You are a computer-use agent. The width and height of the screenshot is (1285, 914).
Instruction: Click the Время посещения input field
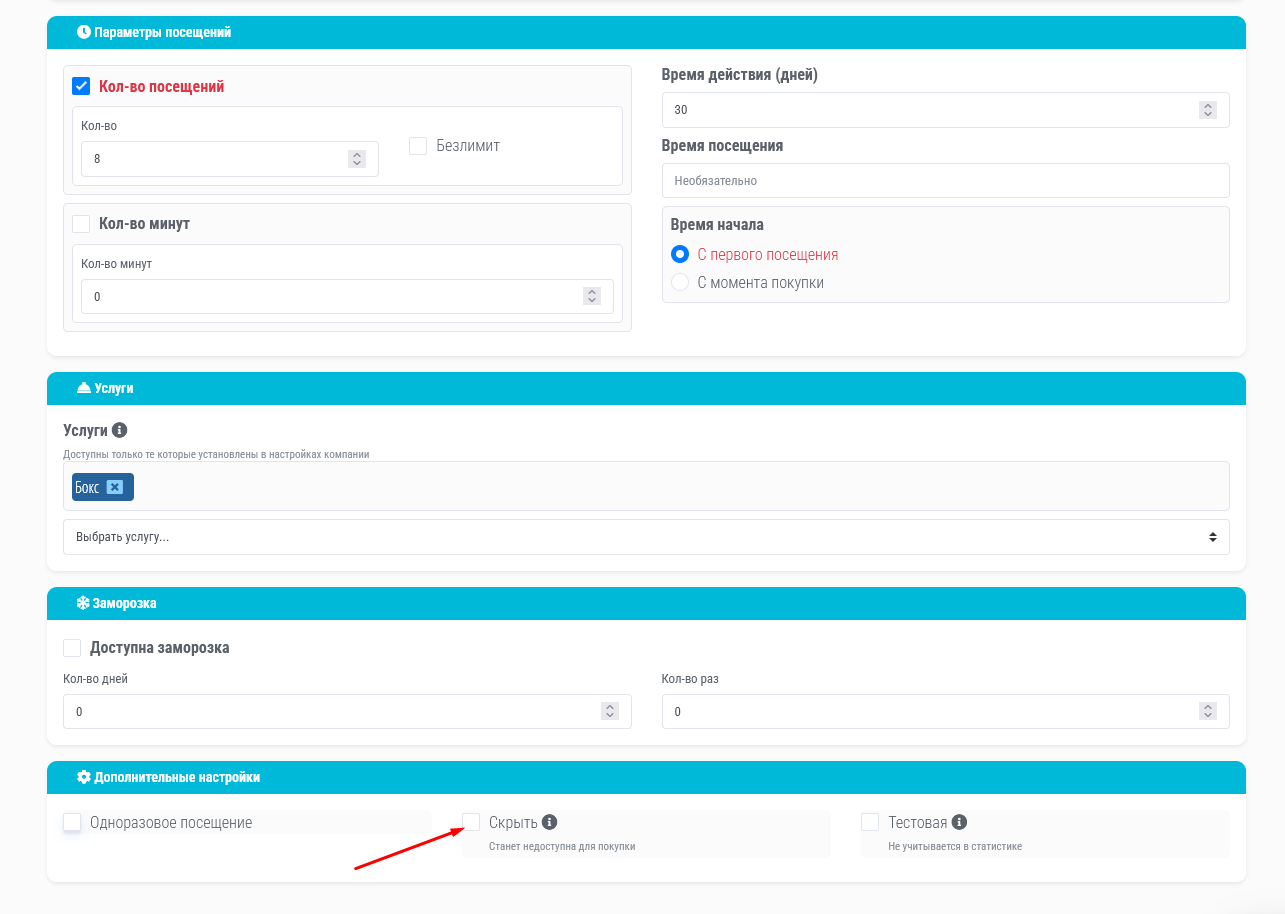[x=945, y=181]
